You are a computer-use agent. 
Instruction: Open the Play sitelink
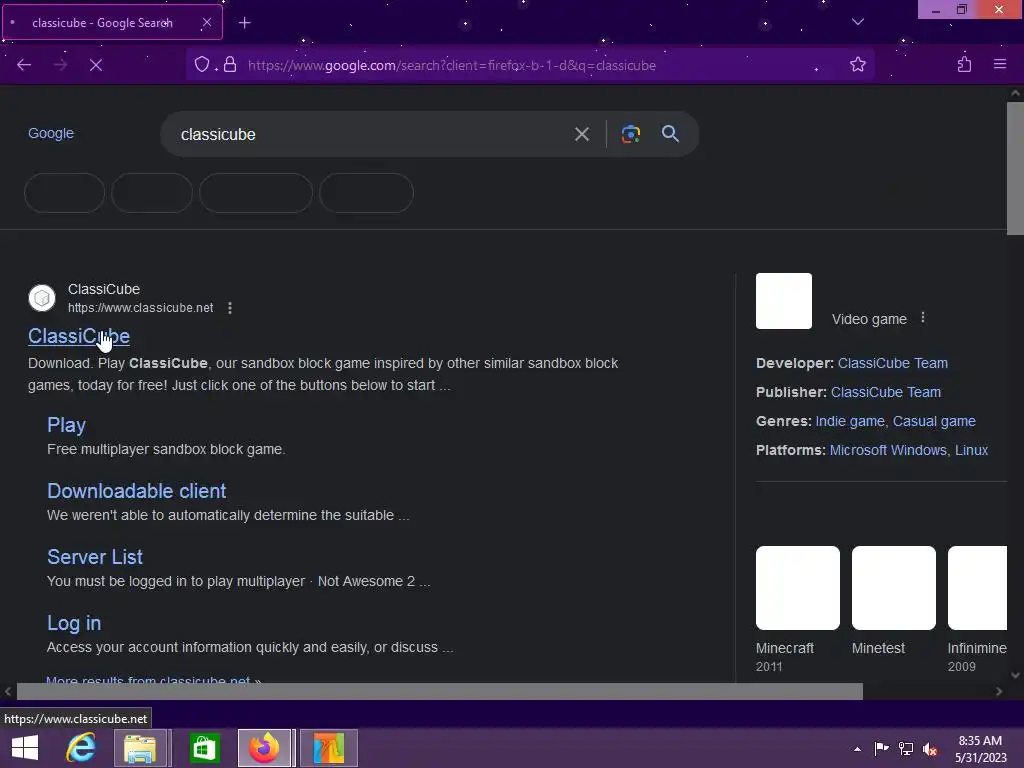tap(67, 425)
